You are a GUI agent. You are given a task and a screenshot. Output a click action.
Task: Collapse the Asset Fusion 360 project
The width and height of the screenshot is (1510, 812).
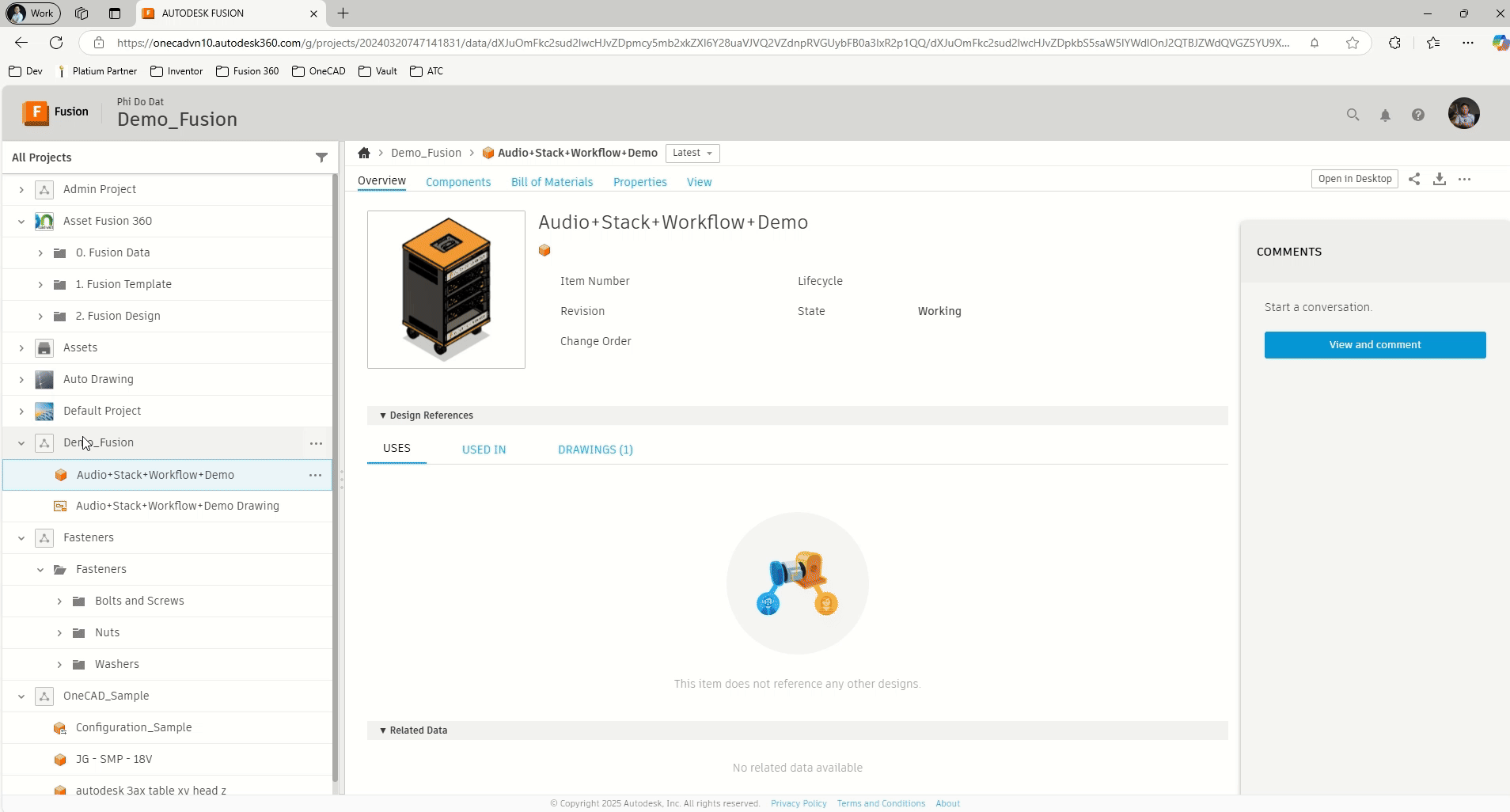pos(21,221)
